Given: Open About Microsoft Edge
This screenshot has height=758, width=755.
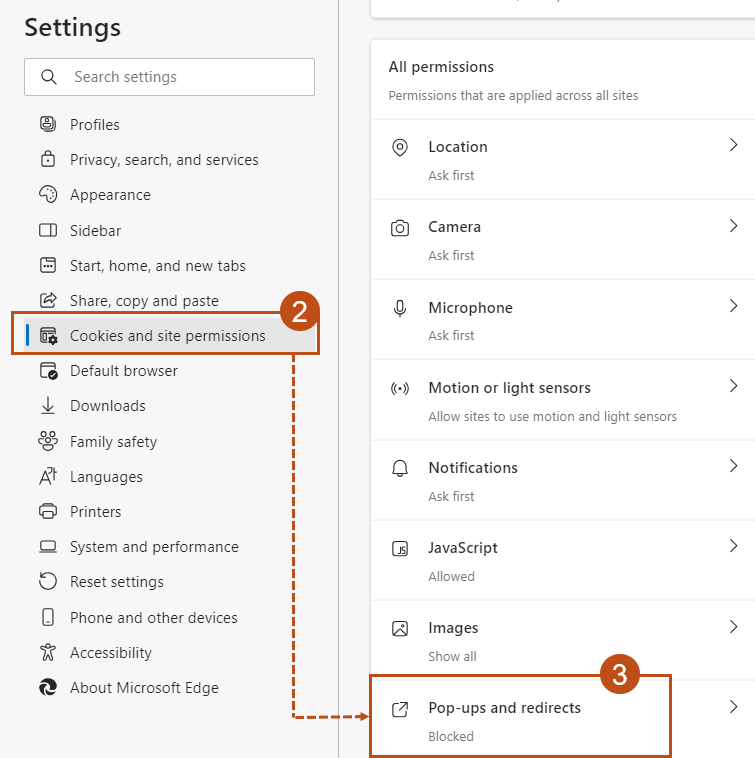Looking at the screenshot, I should tap(144, 688).
